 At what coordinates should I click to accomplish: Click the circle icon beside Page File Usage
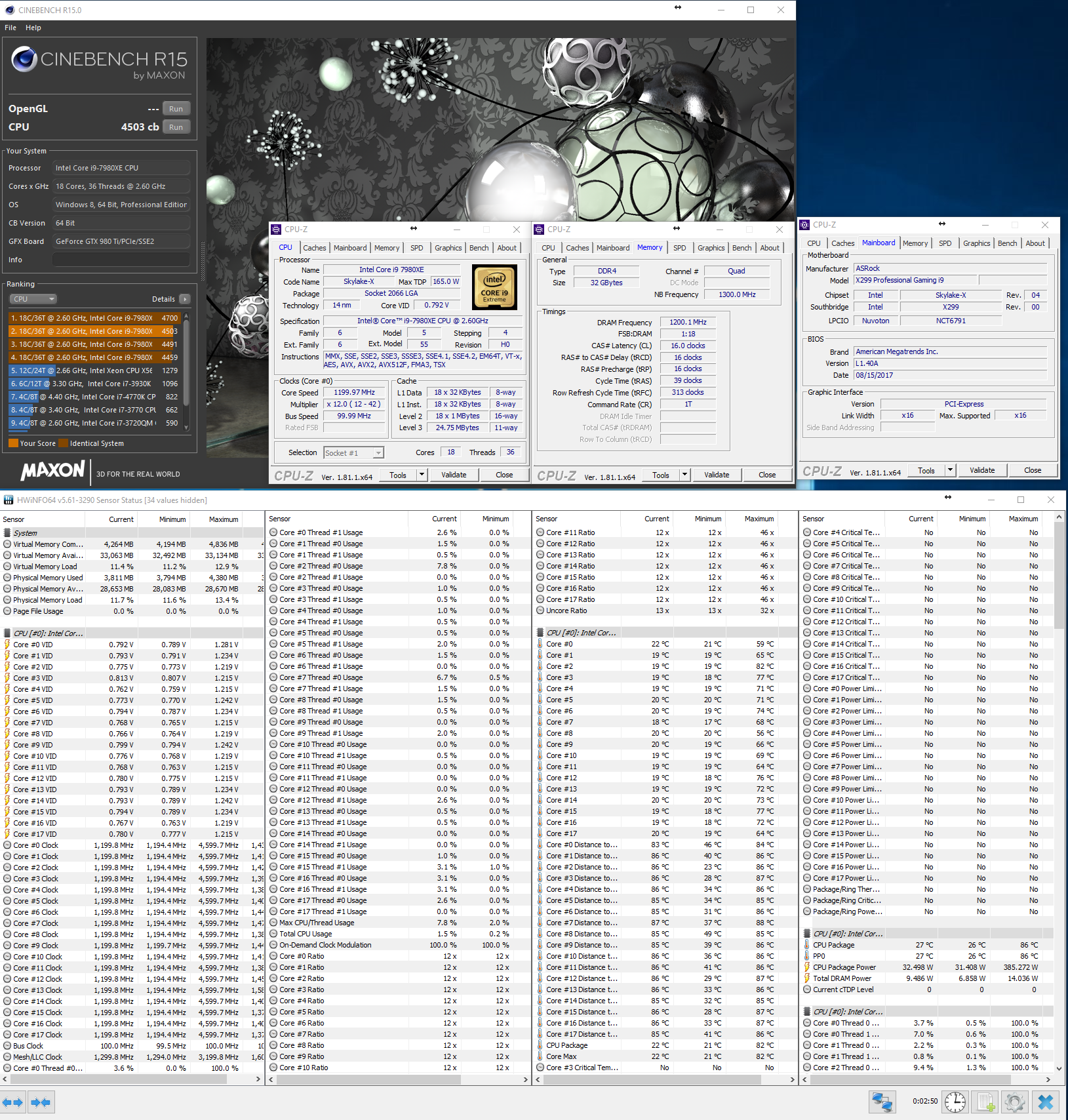click(x=7, y=611)
